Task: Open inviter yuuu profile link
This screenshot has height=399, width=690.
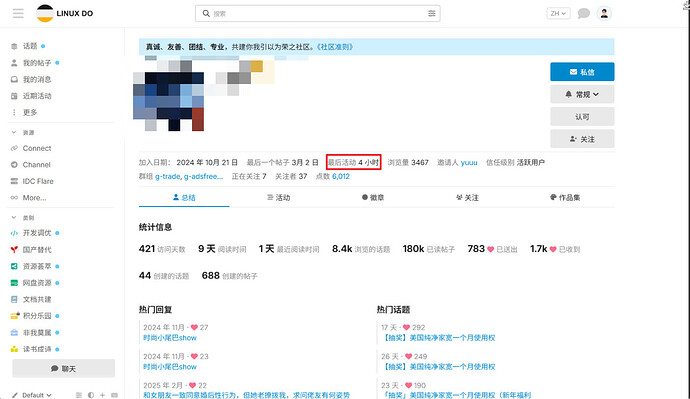Action: [469, 162]
